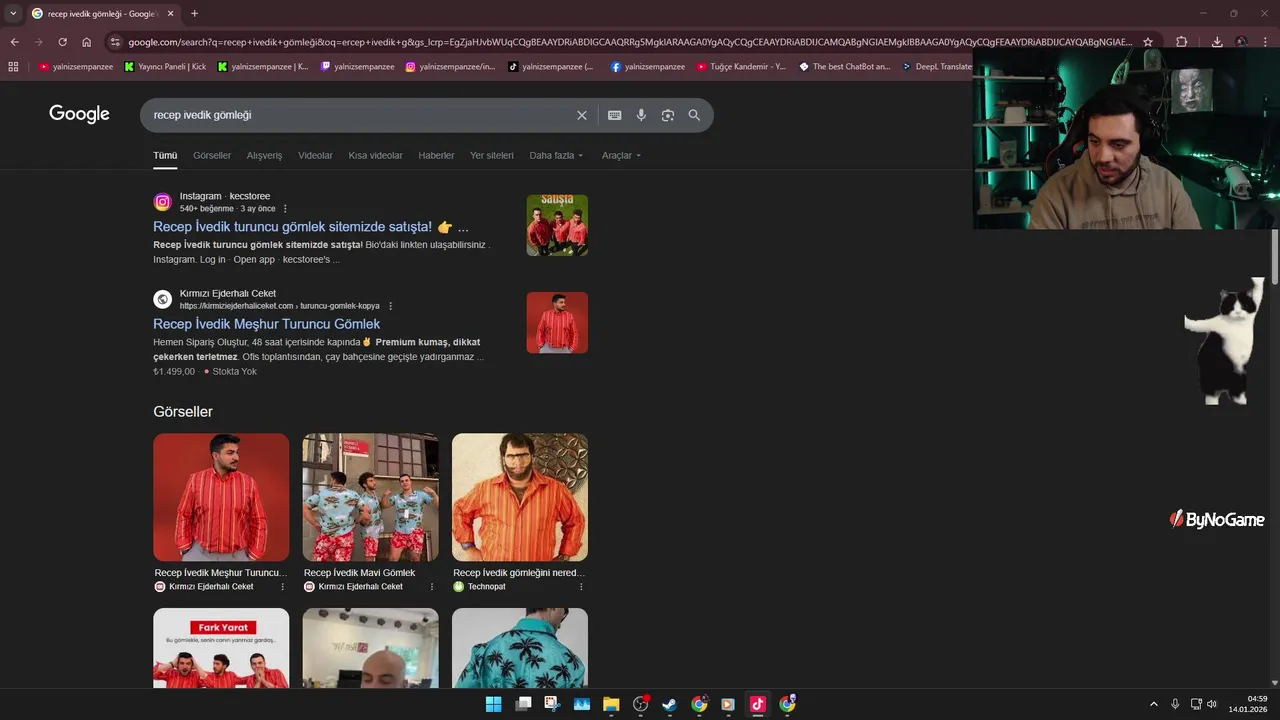This screenshot has height=720, width=1280.
Task: Switch to the Haberler tab
Action: tap(436, 156)
